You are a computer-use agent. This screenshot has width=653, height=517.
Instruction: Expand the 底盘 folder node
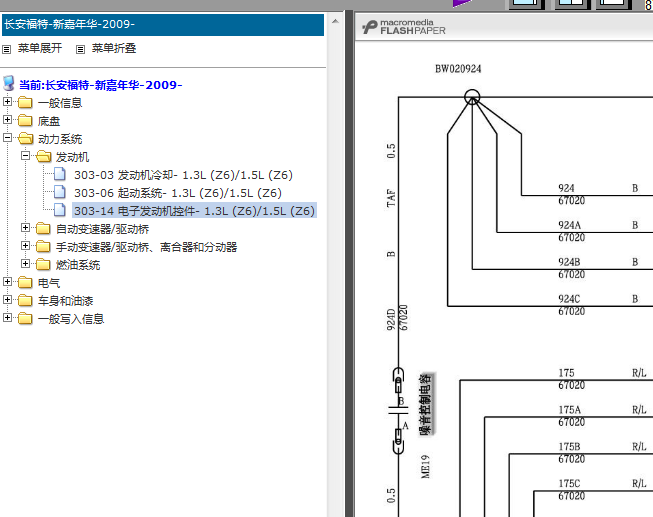click(7, 120)
